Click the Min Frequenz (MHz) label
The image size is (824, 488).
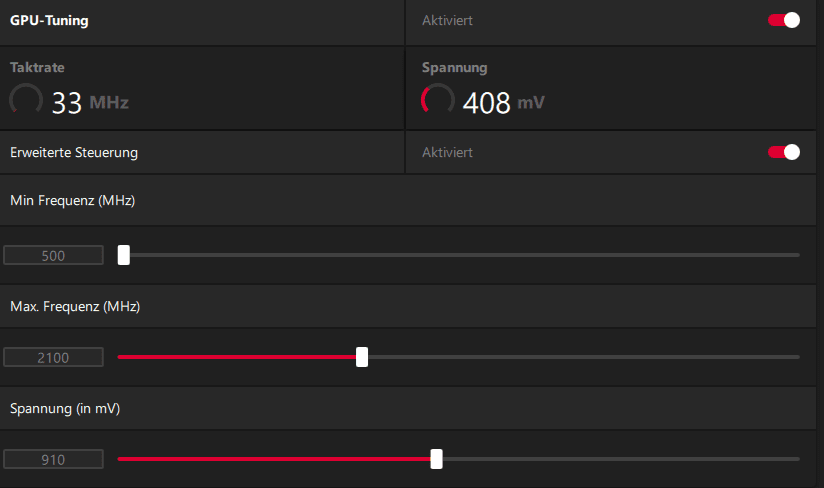[73, 200]
